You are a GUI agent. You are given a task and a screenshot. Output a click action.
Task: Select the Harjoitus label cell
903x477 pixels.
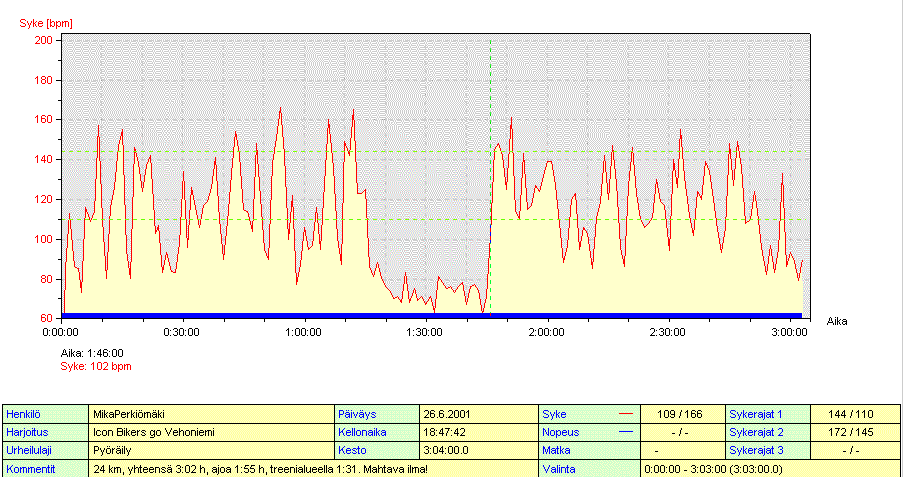tap(44, 432)
